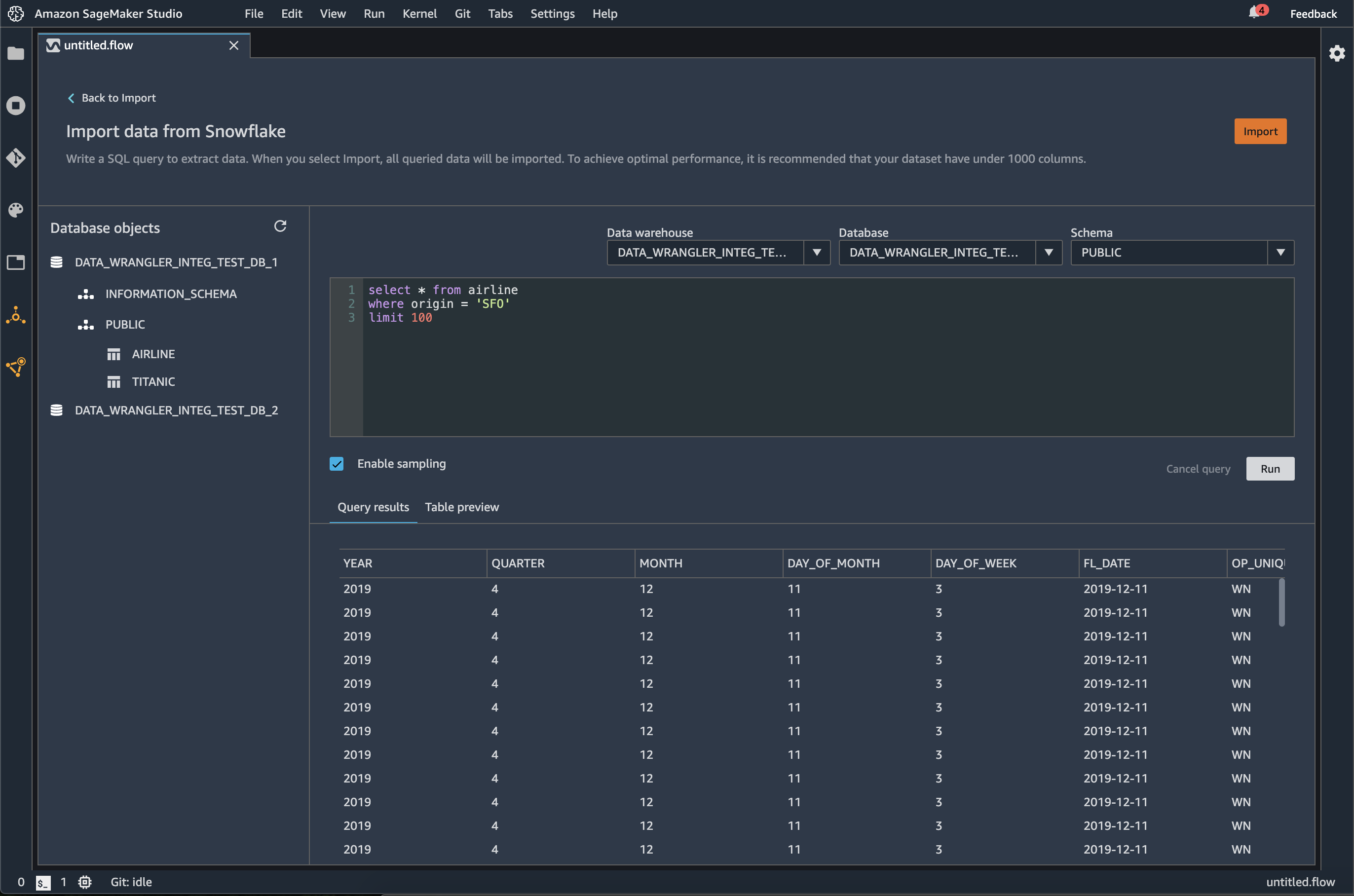Viewport: 1354px width, 896px height.
Task: Click the query results vertical scrollbar
Action: (x=1281, y=603)
